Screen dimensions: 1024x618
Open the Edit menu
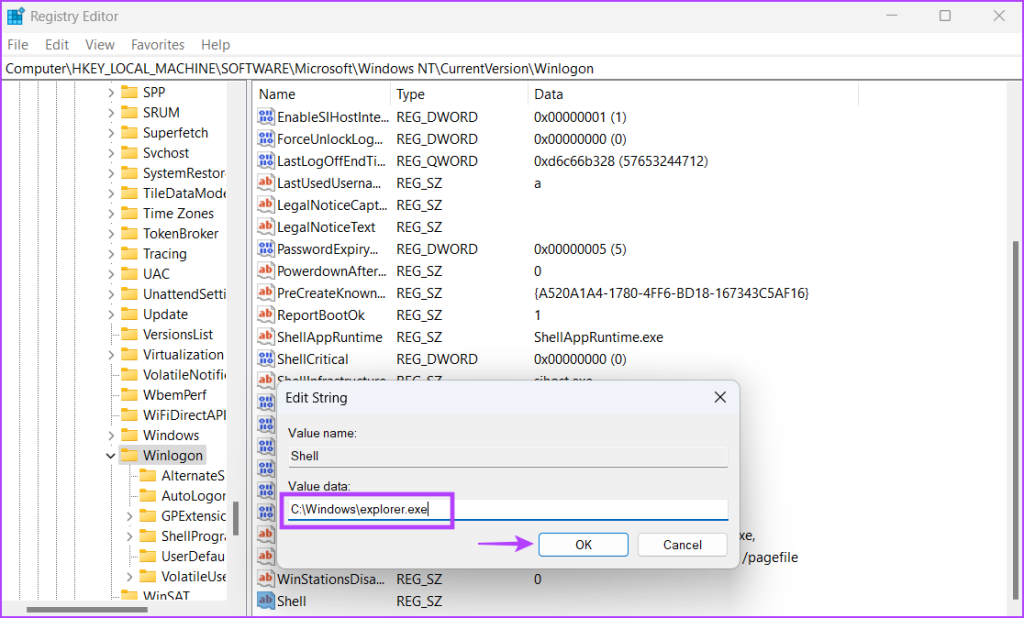(57, 44)
